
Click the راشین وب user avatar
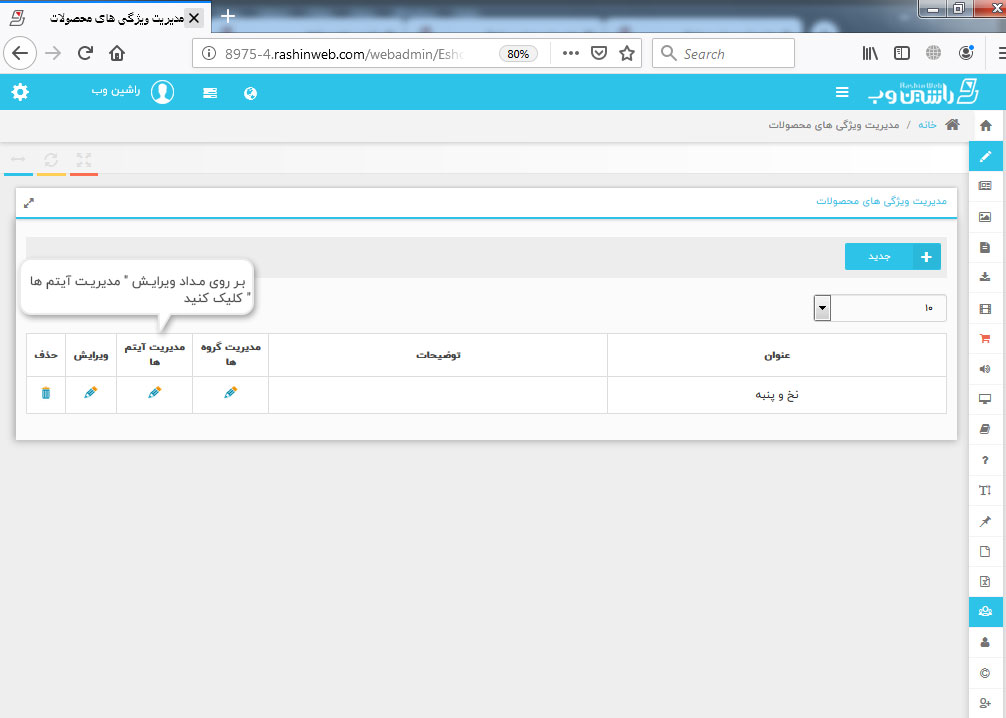pyautogui.click(x=162, y=92)
